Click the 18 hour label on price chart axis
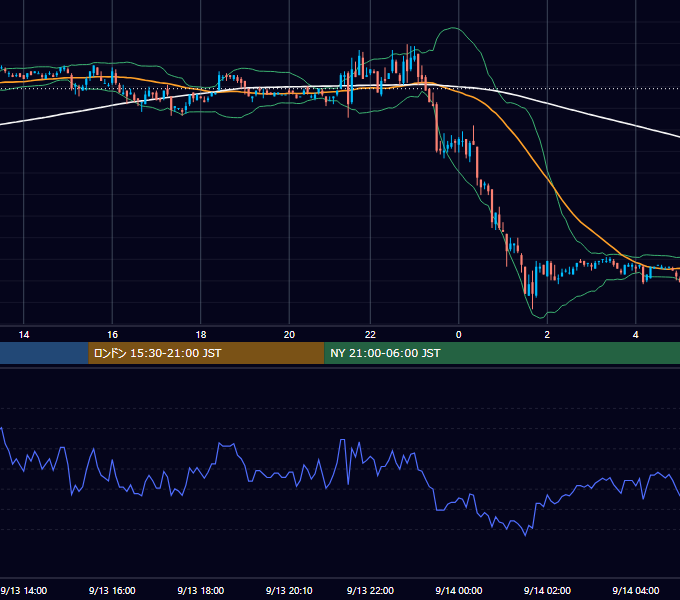 (x=201, y=335)
